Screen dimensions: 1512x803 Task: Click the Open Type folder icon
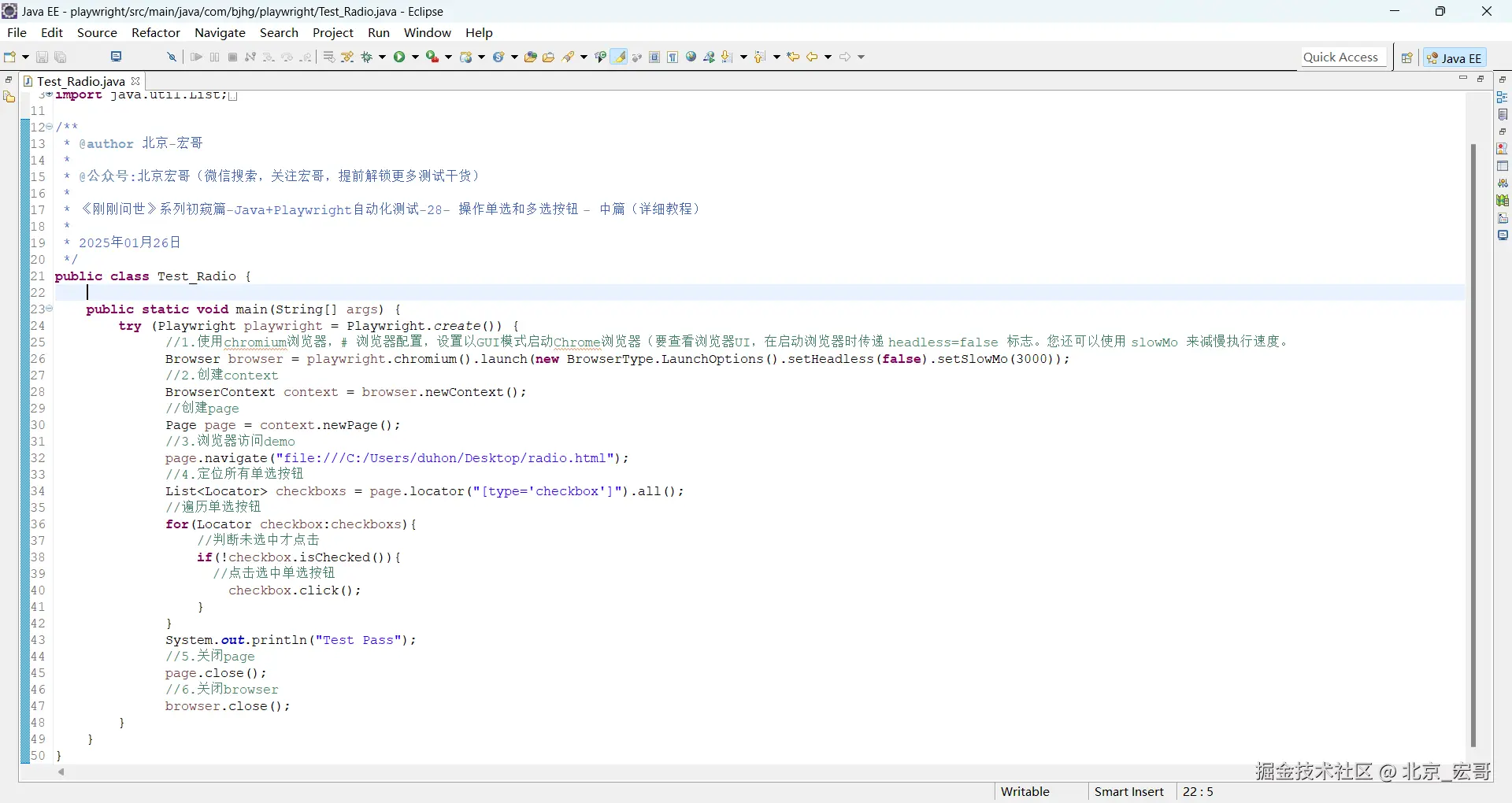(x=531, y=57)
